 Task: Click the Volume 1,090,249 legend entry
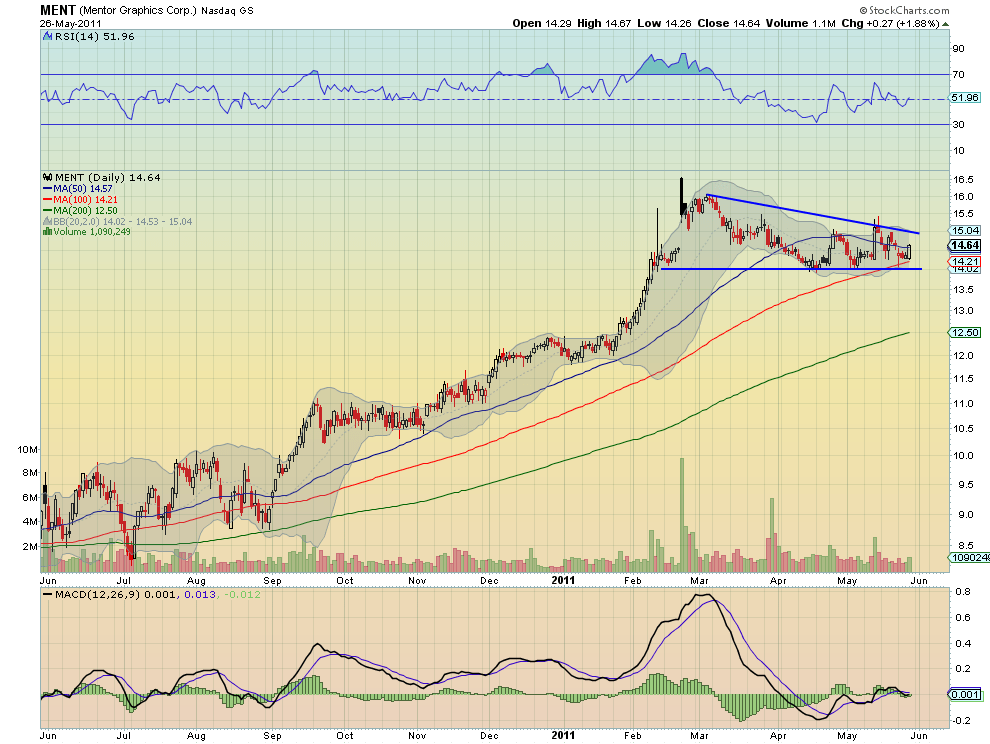92,232
